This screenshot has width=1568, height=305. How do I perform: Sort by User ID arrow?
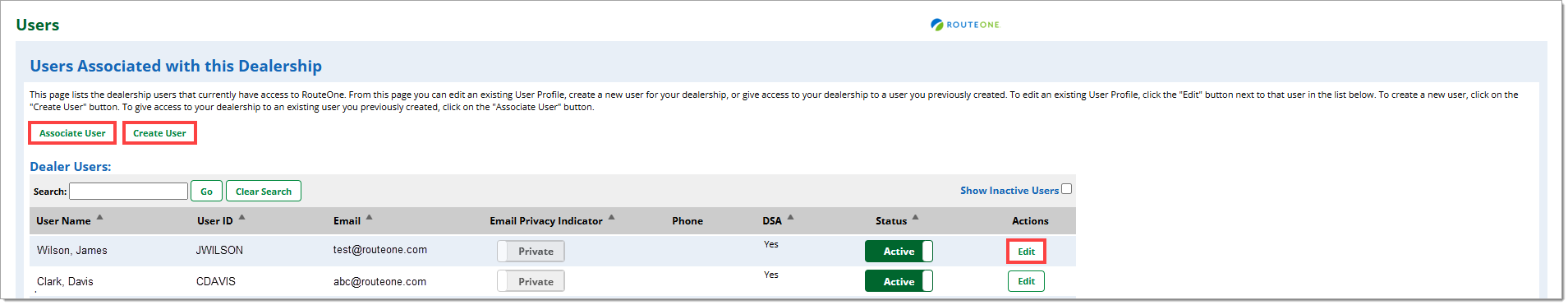pyautogui.click(x=241, y=218)
